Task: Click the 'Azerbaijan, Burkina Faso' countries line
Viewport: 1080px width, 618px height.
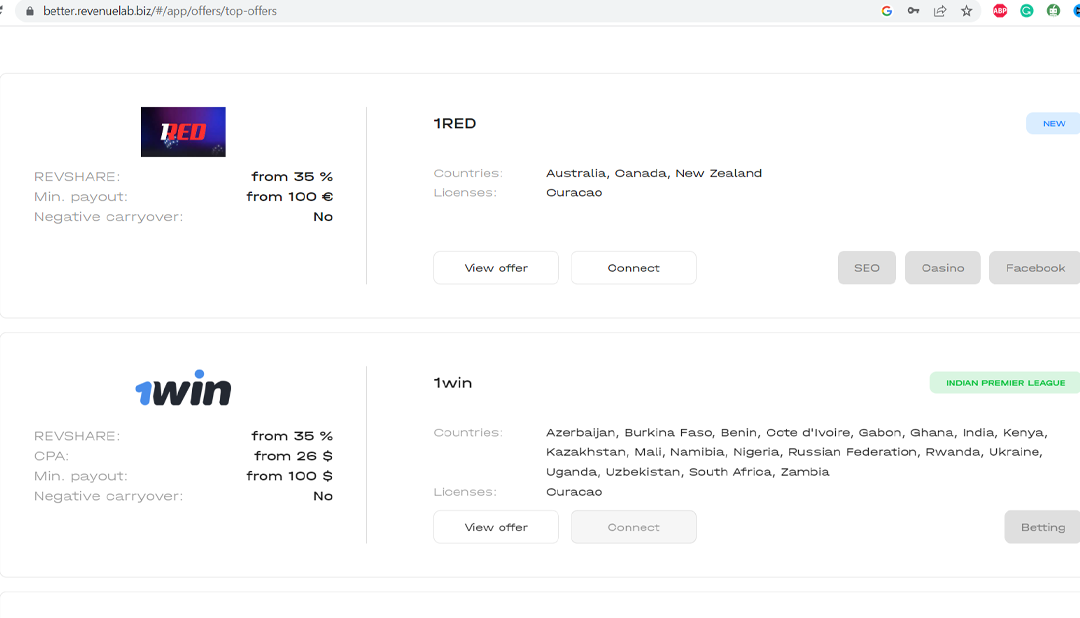Action: (x=797, y=433)
